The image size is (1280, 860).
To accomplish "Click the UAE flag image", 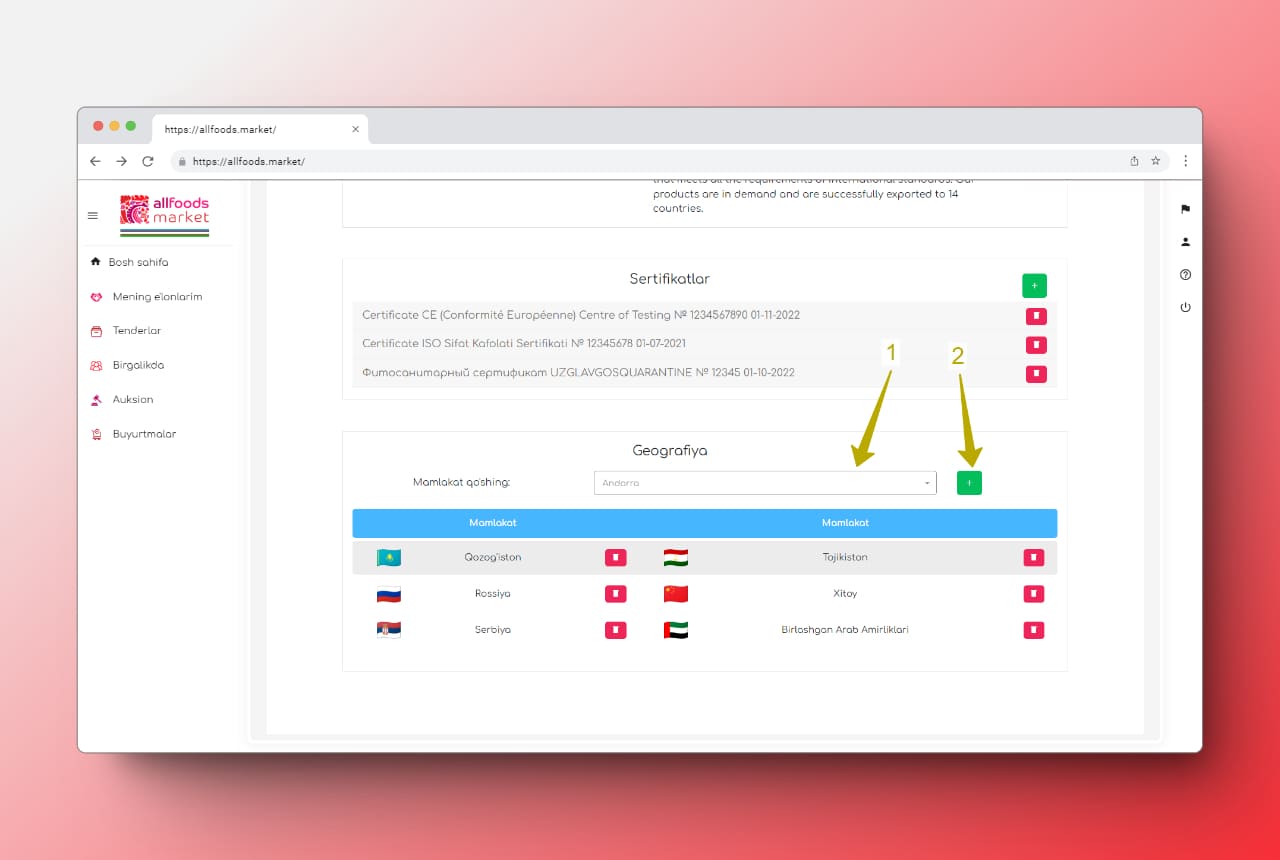I will click(676, 630).
